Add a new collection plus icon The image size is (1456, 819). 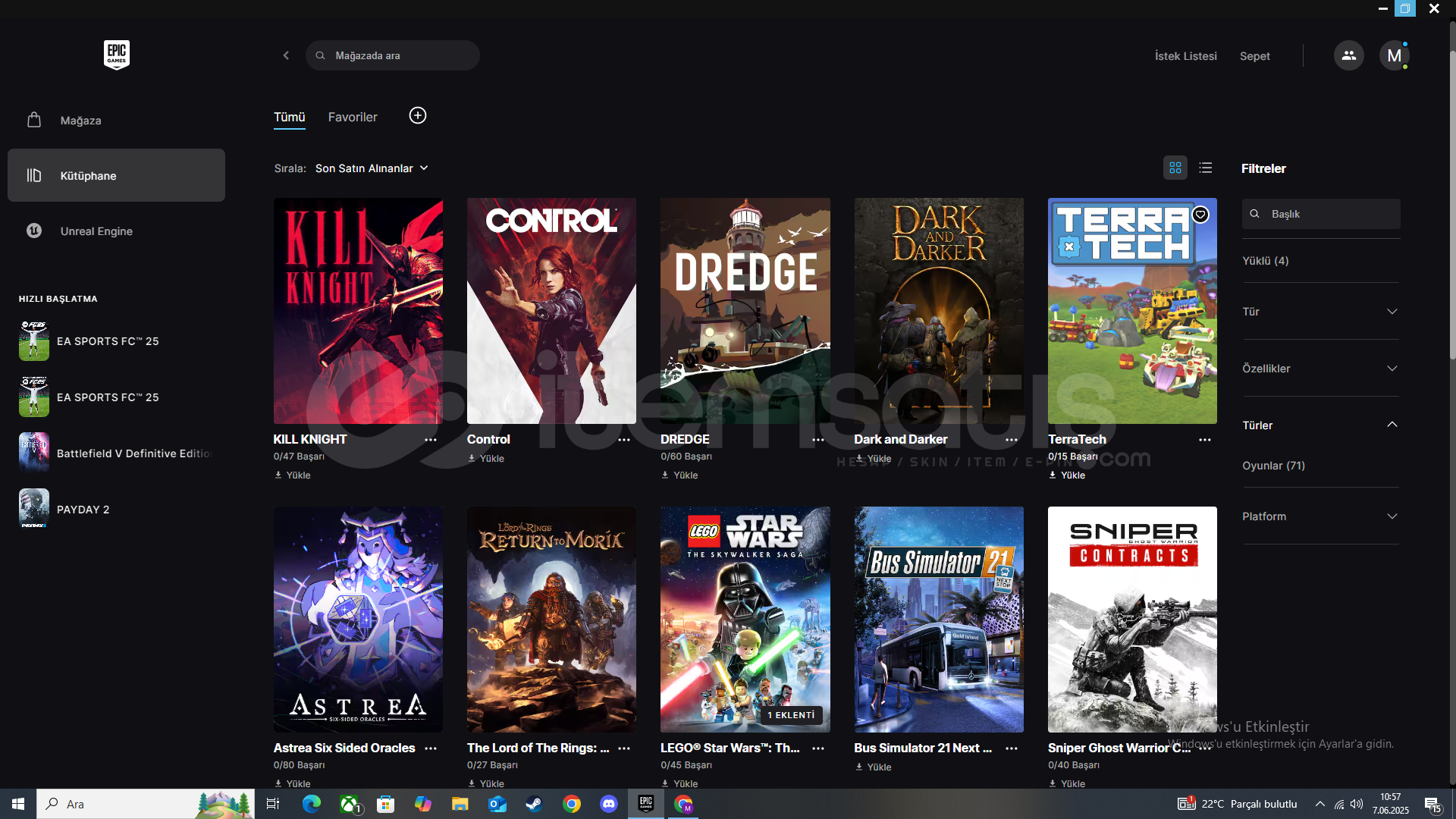[418, 115]
